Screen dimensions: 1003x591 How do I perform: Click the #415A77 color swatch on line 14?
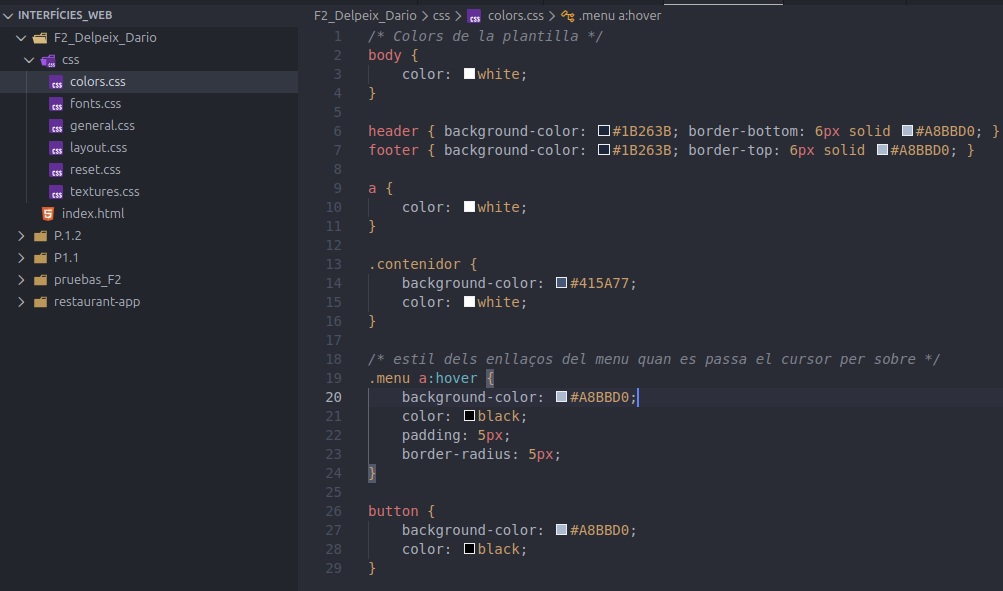561,283
